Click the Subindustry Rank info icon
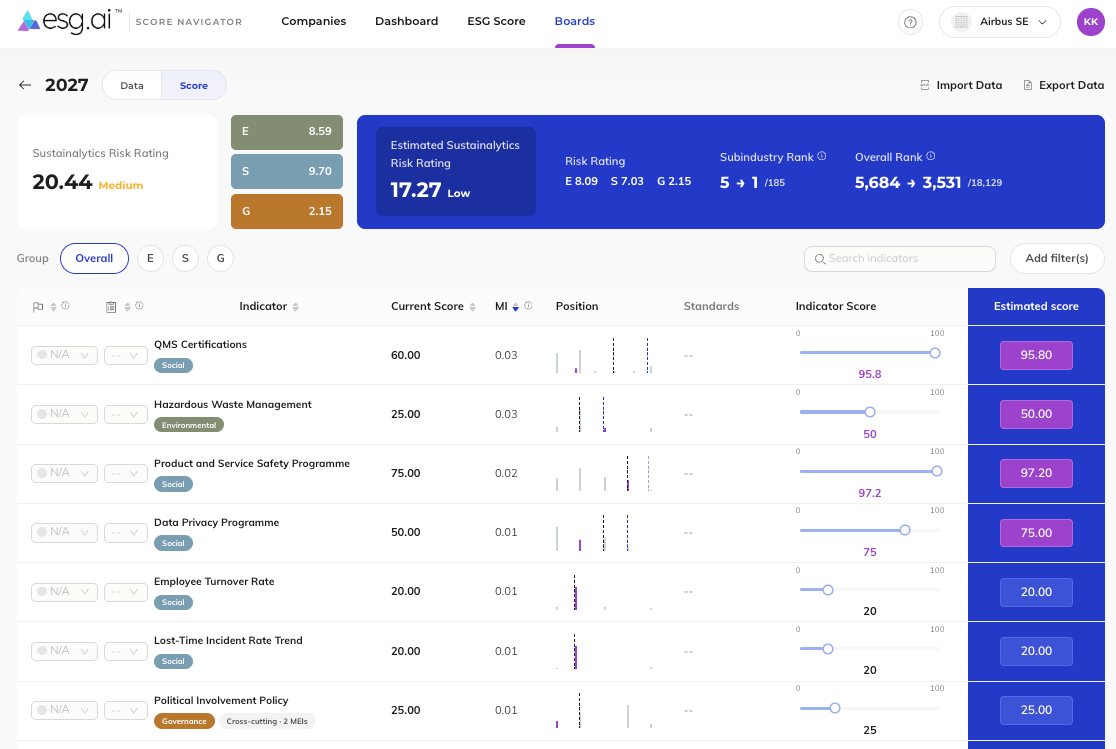The height and width of the screenshot is (749, 1116). click(821, 156)
